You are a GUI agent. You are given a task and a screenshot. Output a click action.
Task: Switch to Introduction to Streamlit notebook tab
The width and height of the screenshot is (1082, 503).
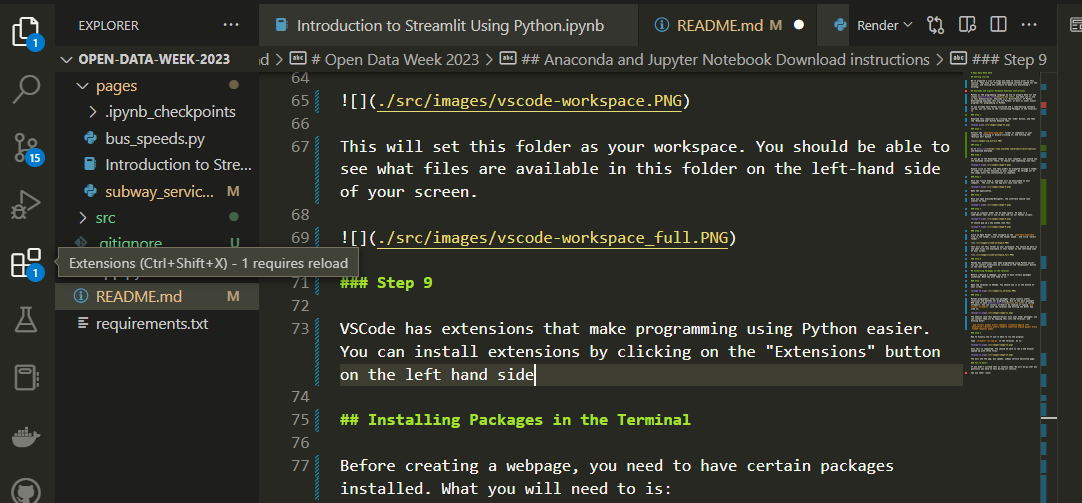[x=449, y=26]
